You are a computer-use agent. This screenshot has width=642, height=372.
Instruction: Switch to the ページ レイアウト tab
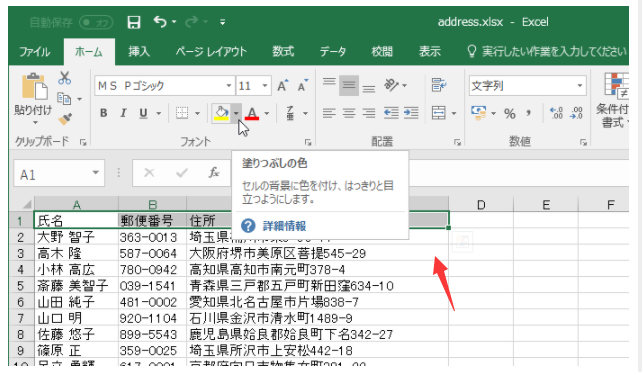click(211, 52)
